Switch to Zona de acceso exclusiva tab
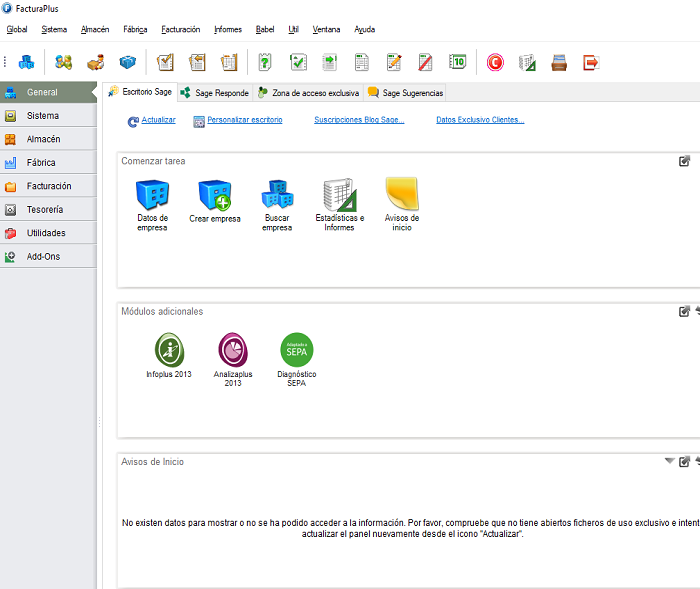 click(309, 93)
